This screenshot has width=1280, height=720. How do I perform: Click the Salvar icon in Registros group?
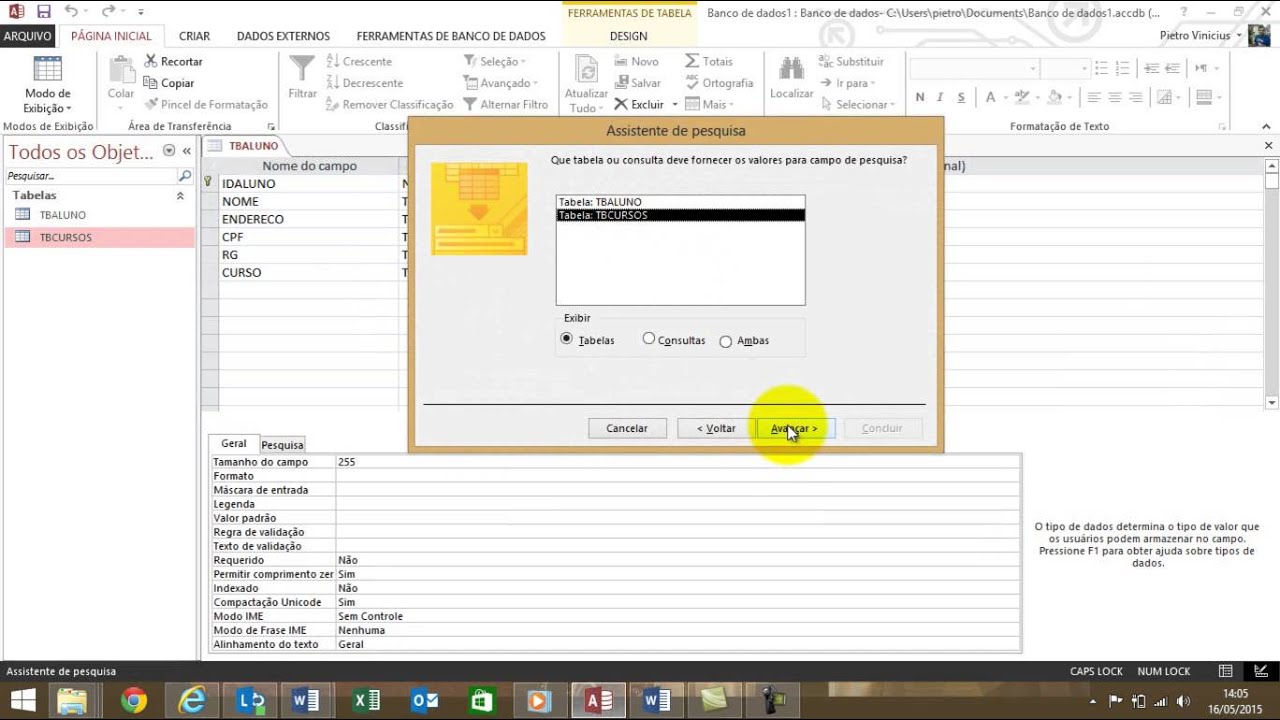click(621, 83)
